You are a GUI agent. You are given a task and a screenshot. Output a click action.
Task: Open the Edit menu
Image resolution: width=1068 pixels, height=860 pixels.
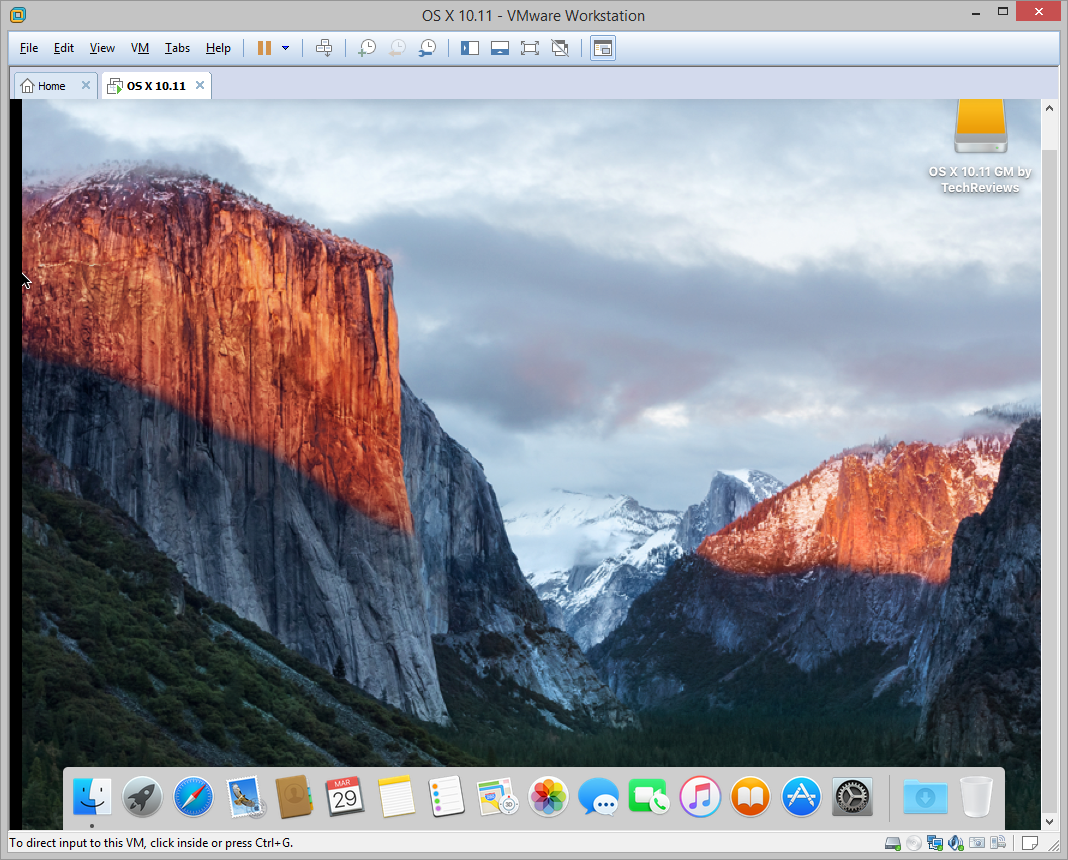(x=63, y=48)
